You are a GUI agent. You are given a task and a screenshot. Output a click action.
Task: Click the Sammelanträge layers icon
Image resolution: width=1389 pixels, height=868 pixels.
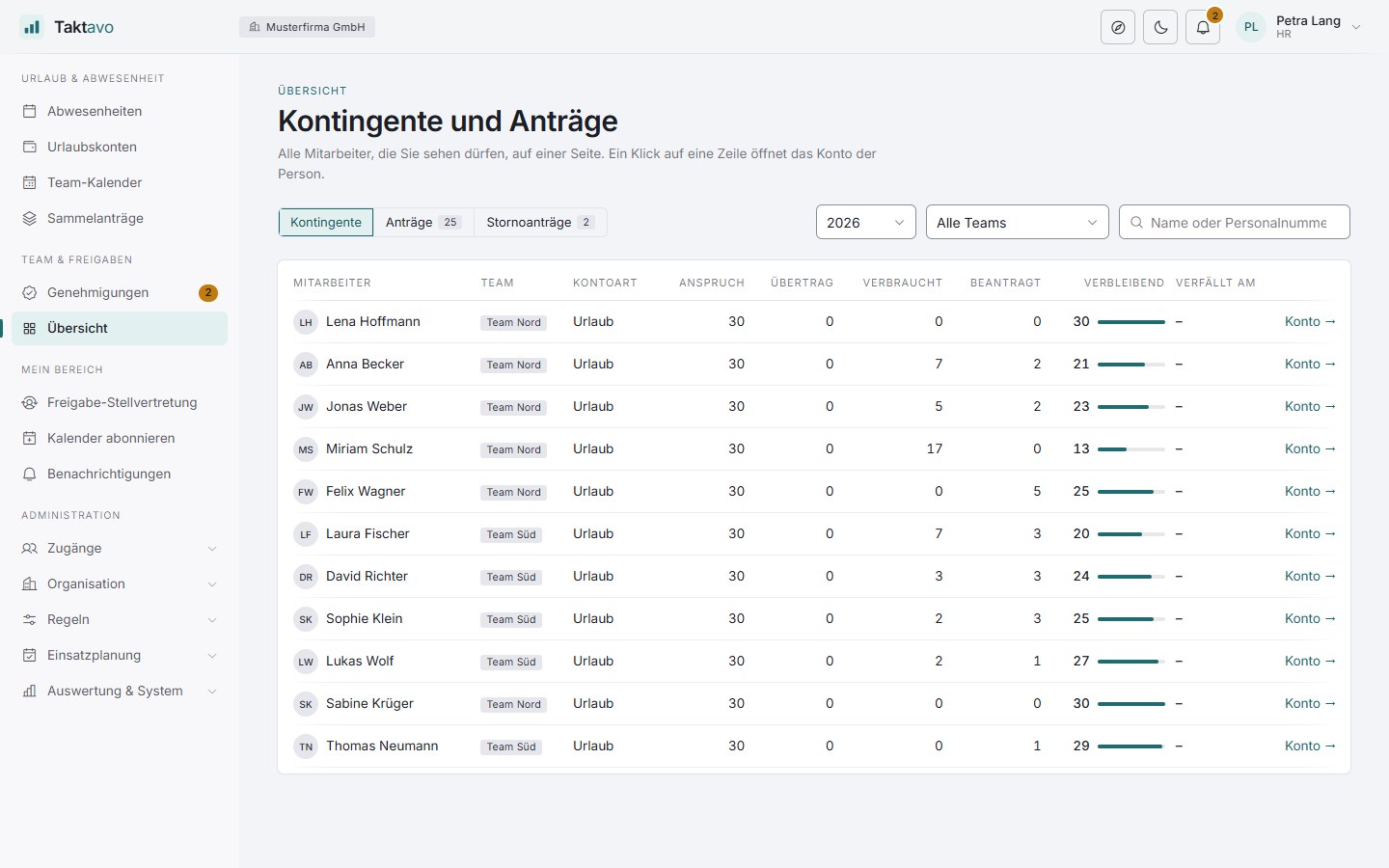pos(30,218)
